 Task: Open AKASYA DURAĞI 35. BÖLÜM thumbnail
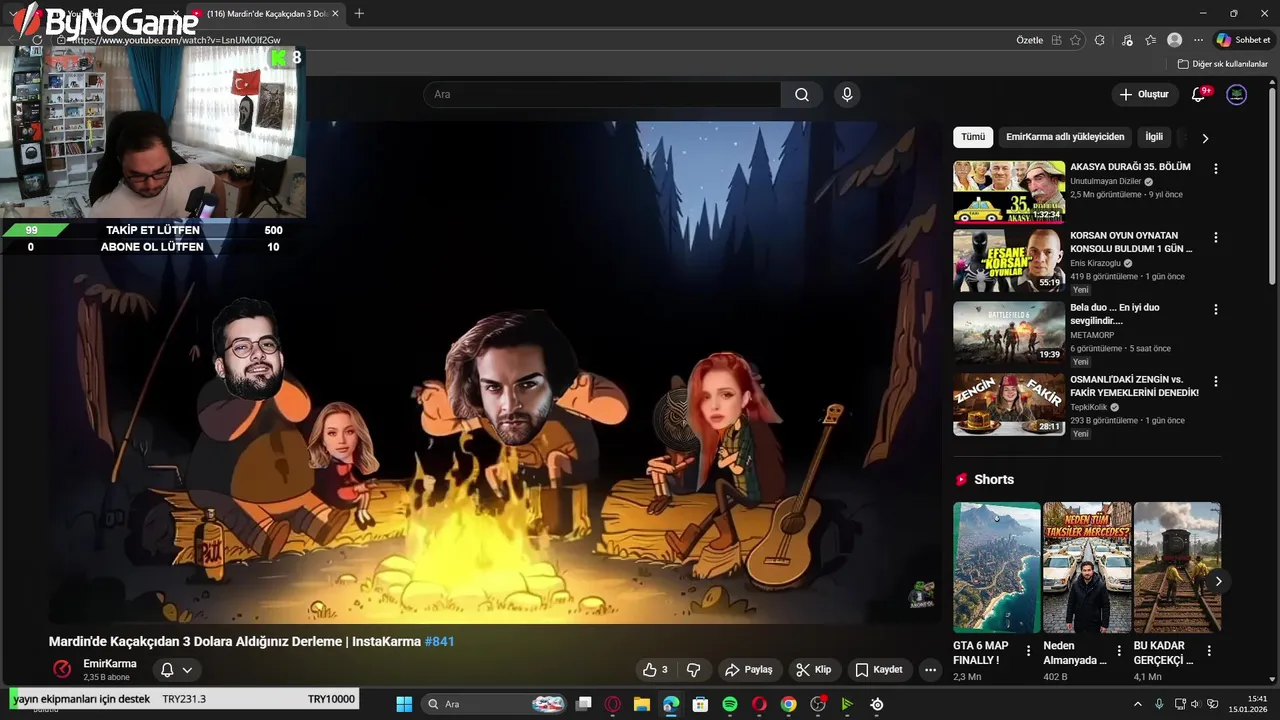pos(1009,192)
